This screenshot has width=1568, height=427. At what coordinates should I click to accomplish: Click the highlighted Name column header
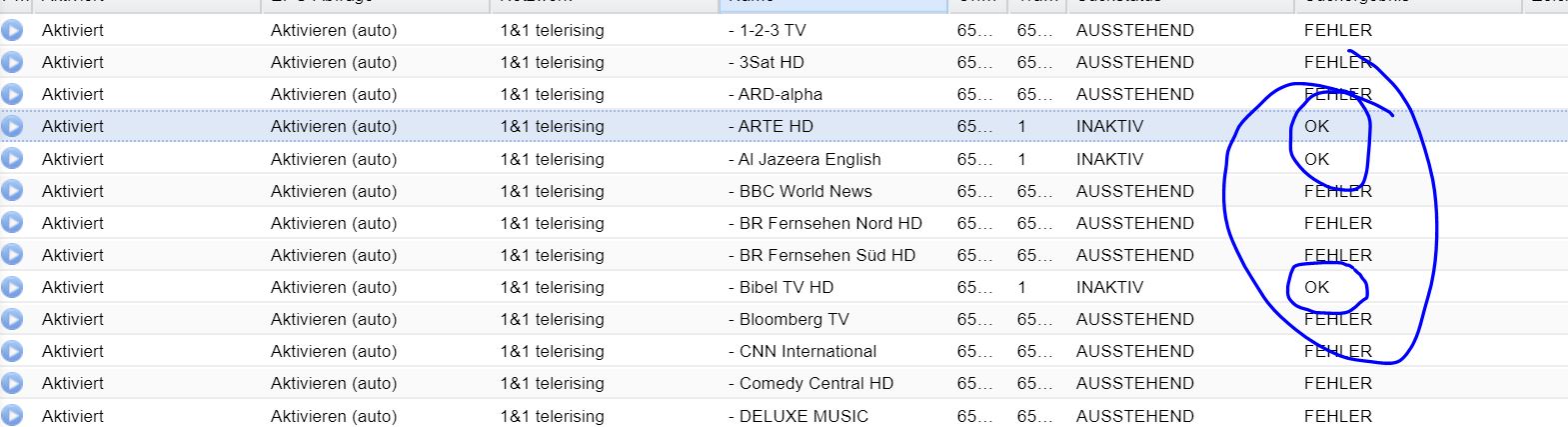tap(832, 4)
